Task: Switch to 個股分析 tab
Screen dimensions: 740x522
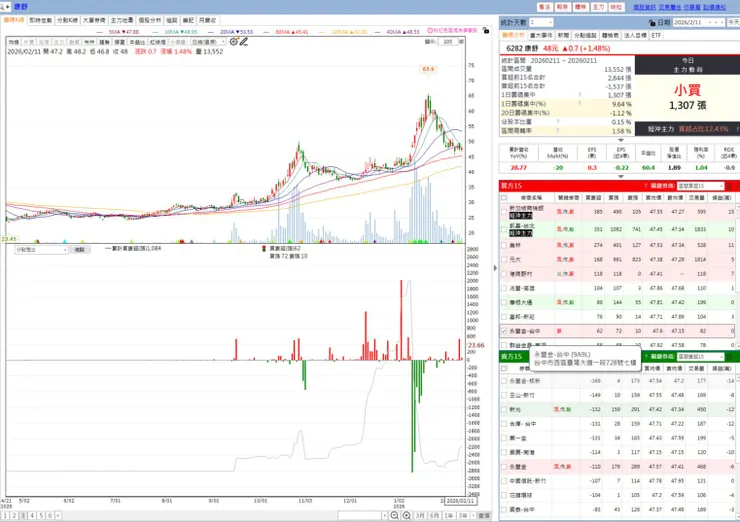Action: [149, 20]
